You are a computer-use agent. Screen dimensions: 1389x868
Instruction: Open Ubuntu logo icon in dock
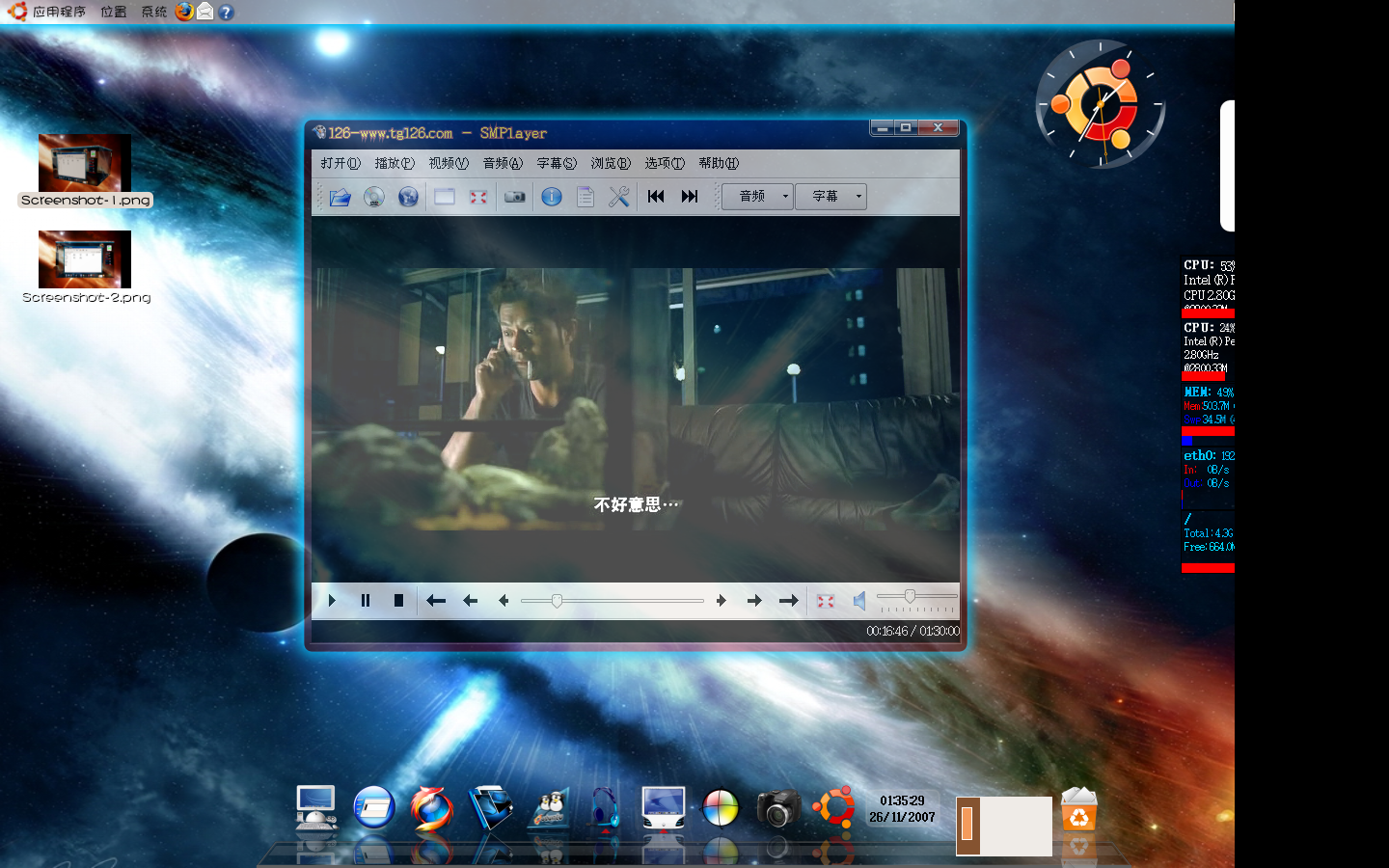pyautogui.click(x=834, y=808)
